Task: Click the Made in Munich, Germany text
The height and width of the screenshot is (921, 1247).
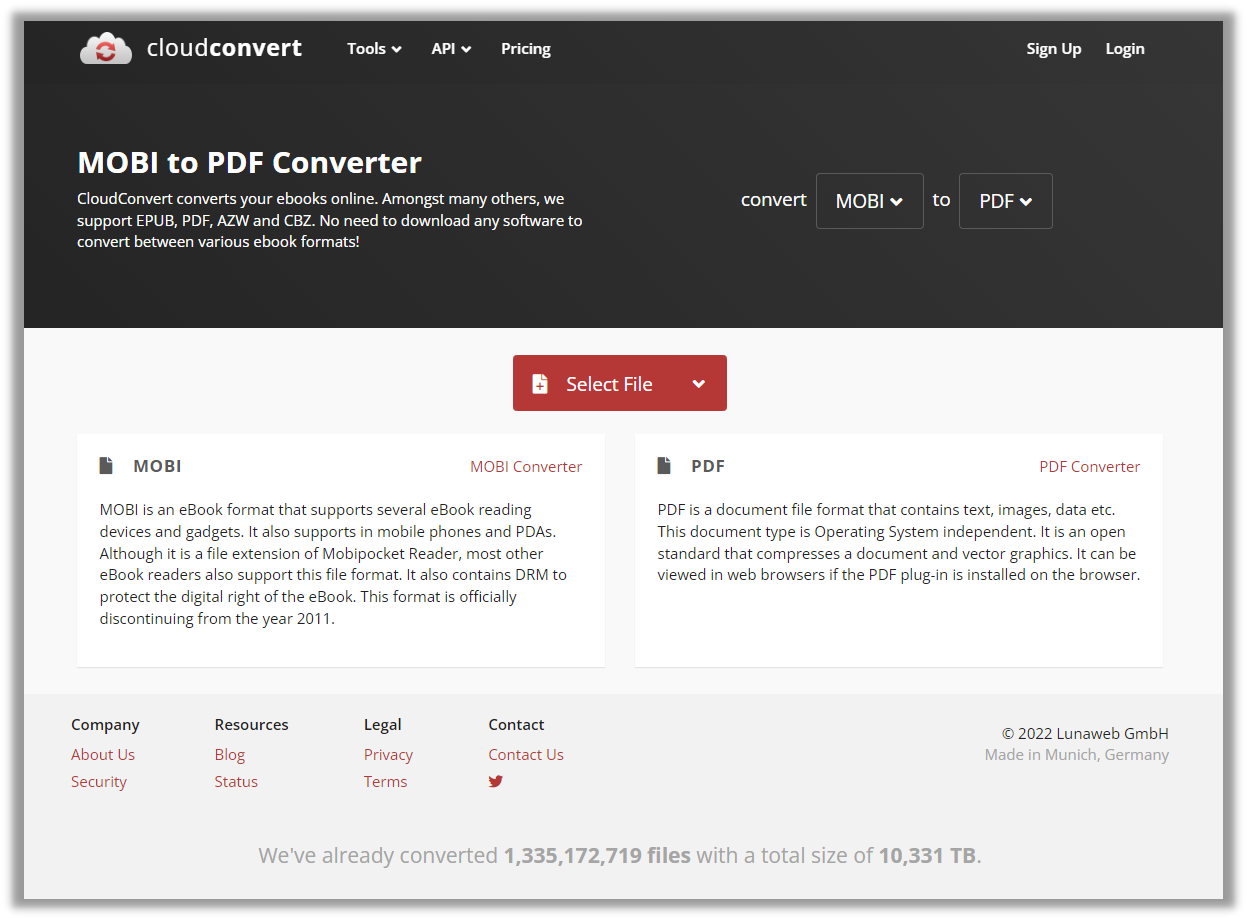Action: point(1077,755)
